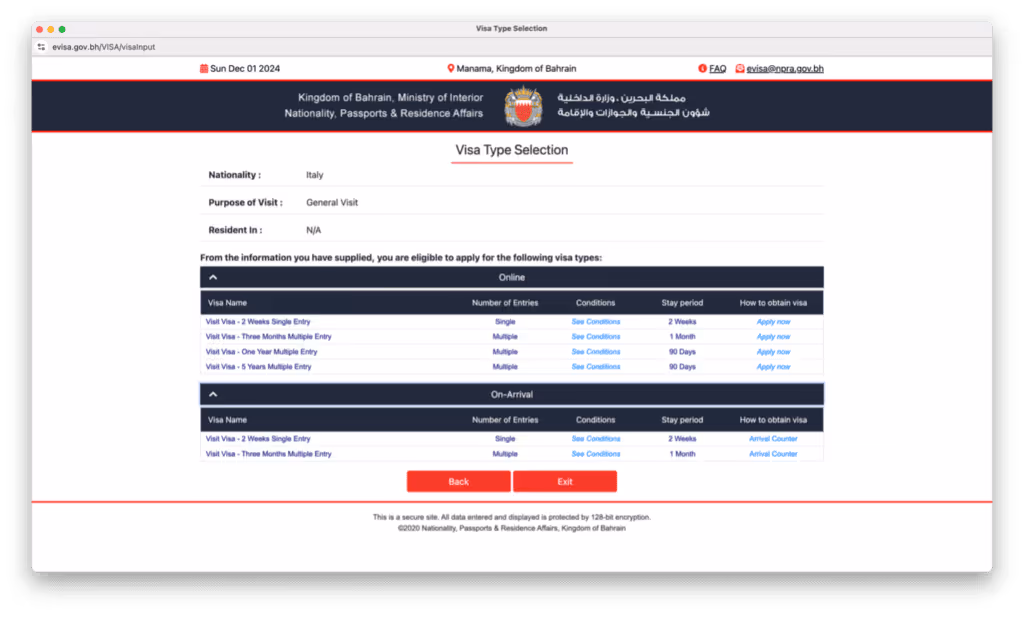Click the Back button

[x=458, y=482]
